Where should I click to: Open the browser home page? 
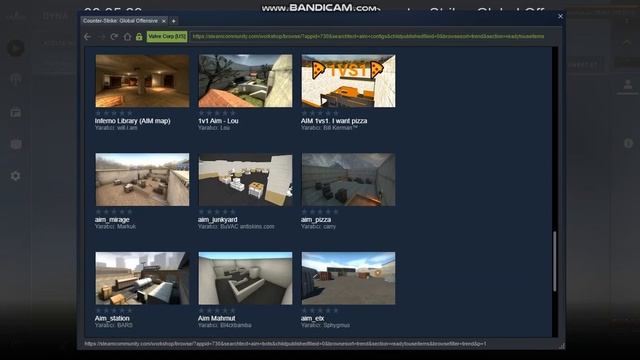coord(127,37)
